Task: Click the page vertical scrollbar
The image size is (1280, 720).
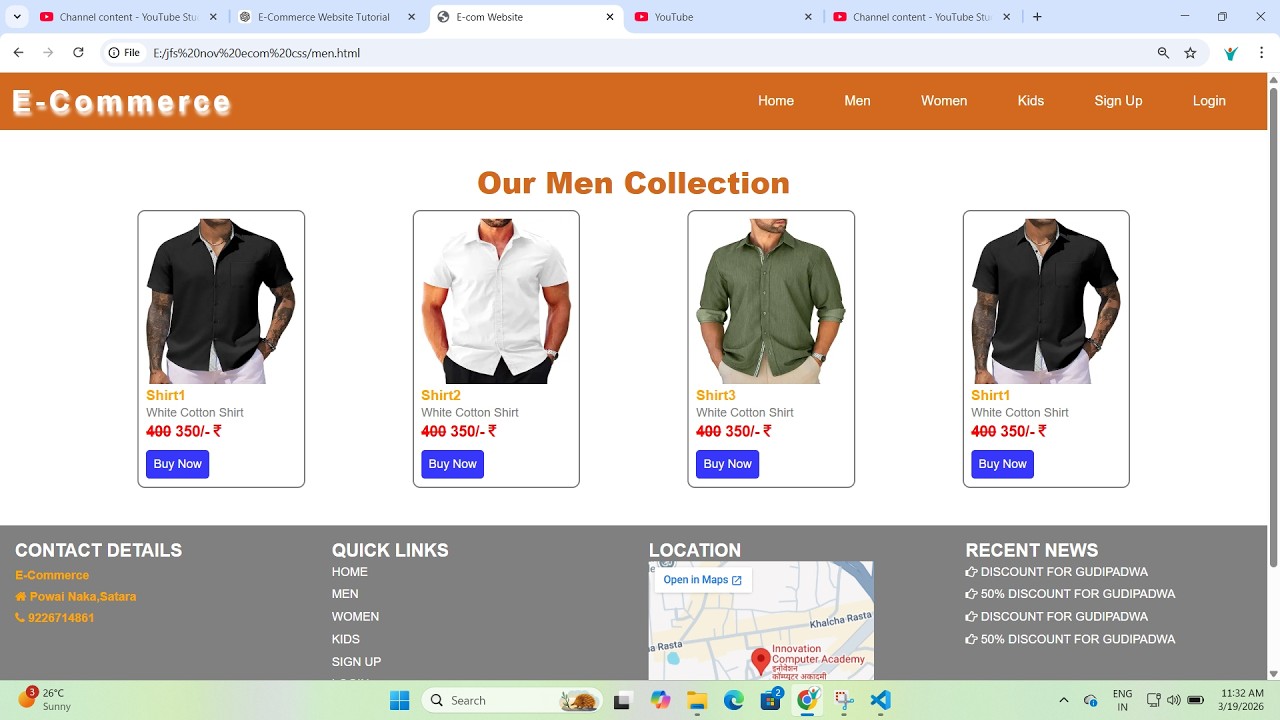Action: [x=1273, y=329]
